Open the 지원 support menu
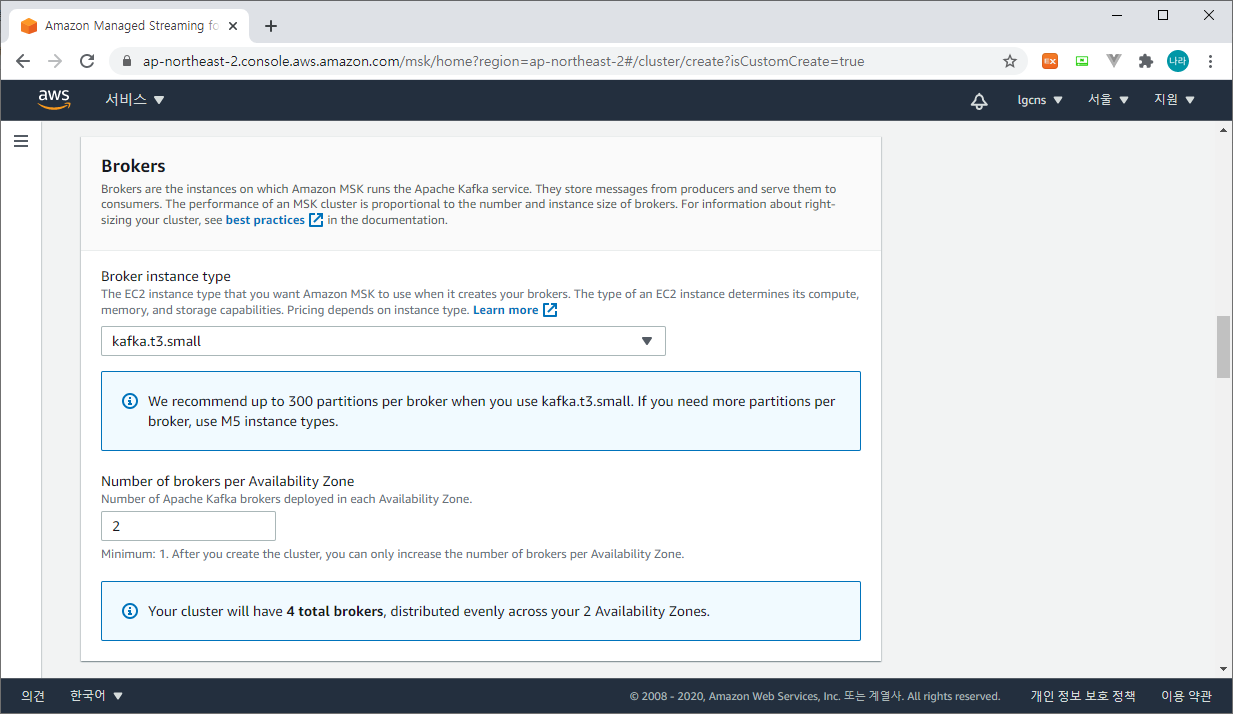The image size is (1233, 714). [x=1175, y=100]
